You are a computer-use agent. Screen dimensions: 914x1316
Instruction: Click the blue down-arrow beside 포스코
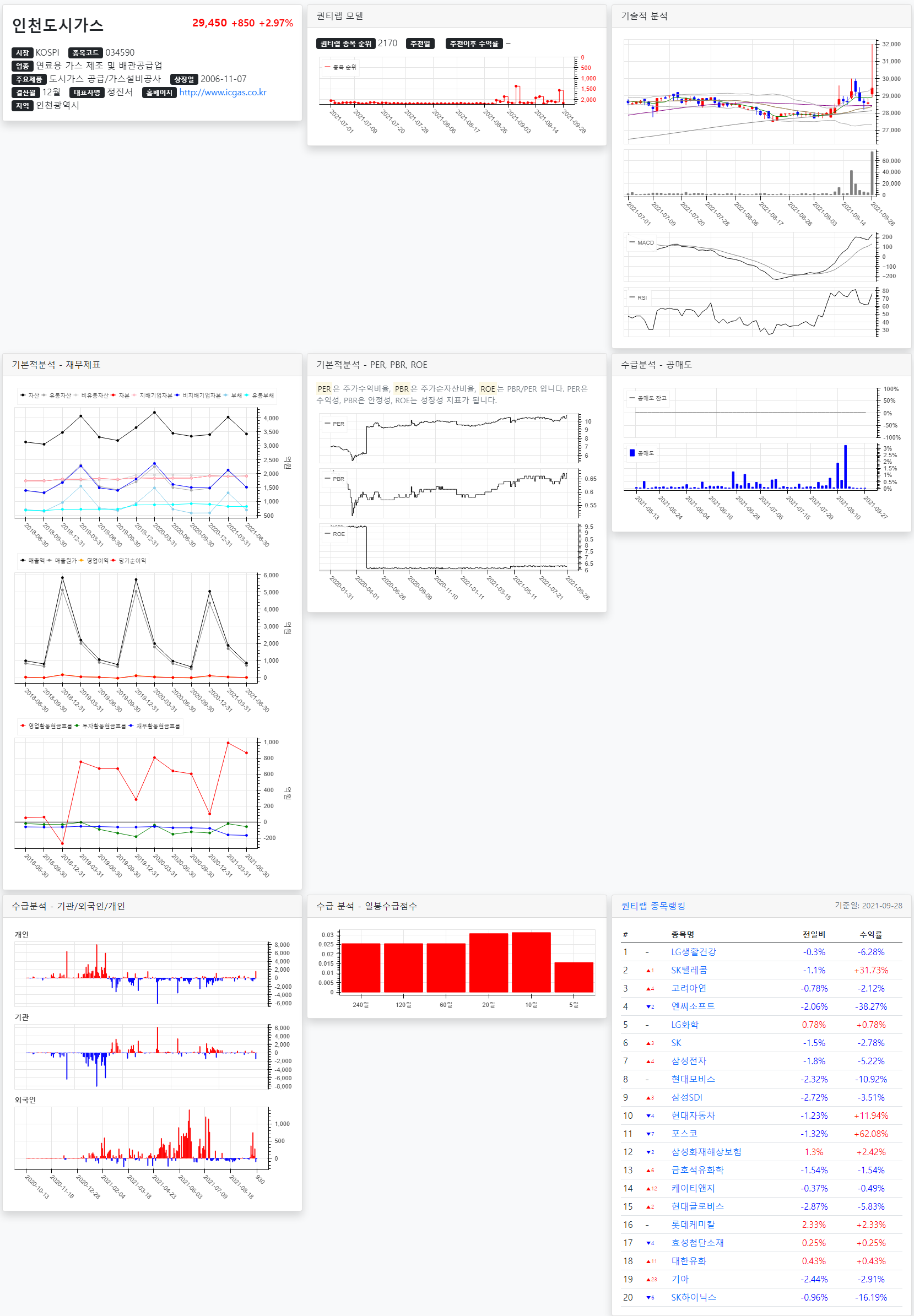(x=649, y=1134)
